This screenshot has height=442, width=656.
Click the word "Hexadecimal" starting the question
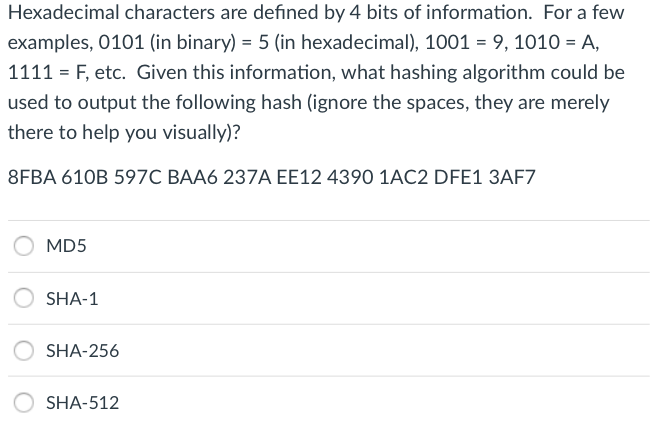pos(64,13)
